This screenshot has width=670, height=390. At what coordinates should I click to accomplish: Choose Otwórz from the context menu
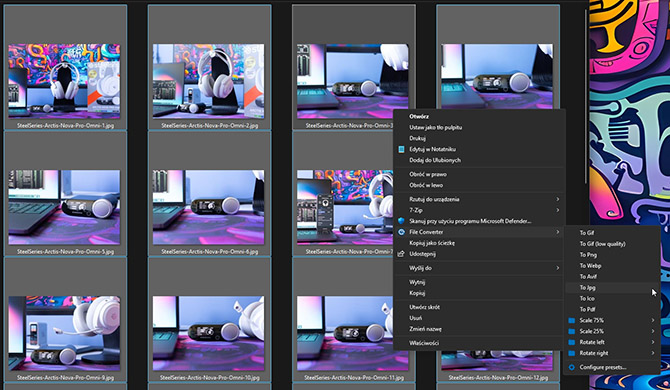point(479,116)
